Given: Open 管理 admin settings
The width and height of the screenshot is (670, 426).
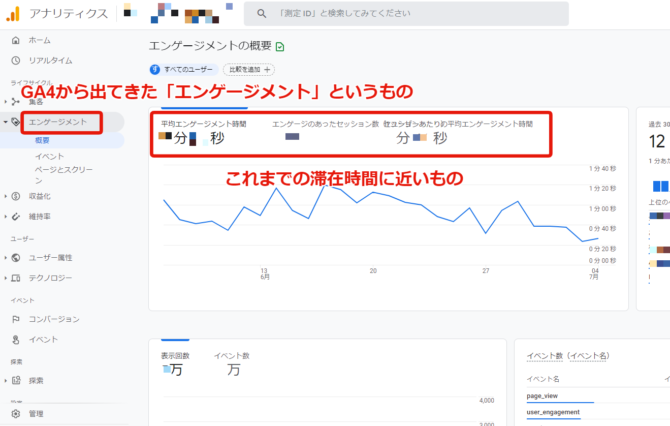Looking at the screenshot, I should point(36,414).
